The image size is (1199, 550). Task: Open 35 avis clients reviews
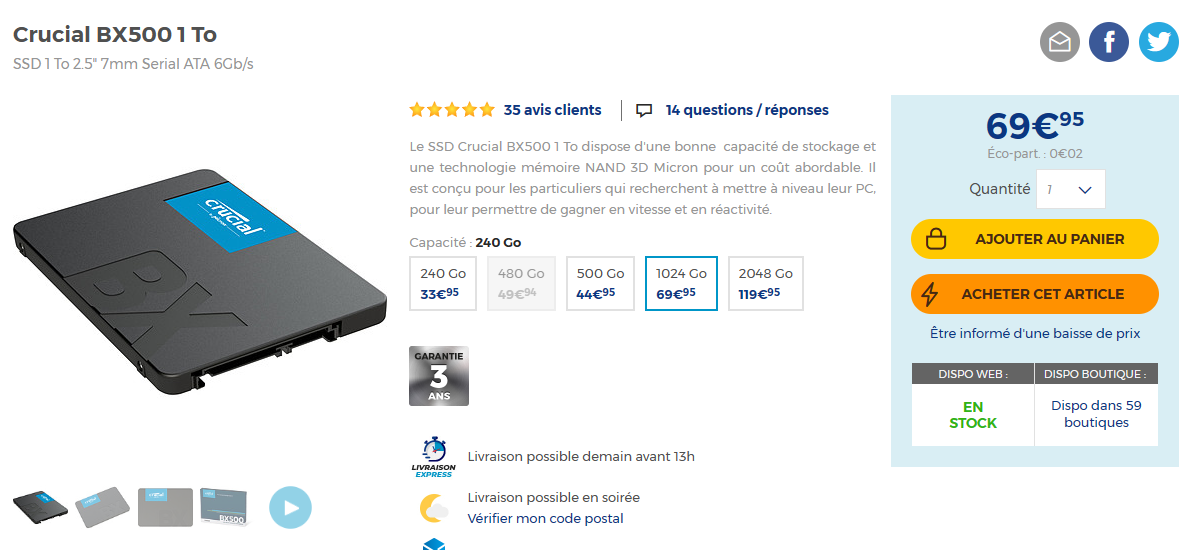552,110
